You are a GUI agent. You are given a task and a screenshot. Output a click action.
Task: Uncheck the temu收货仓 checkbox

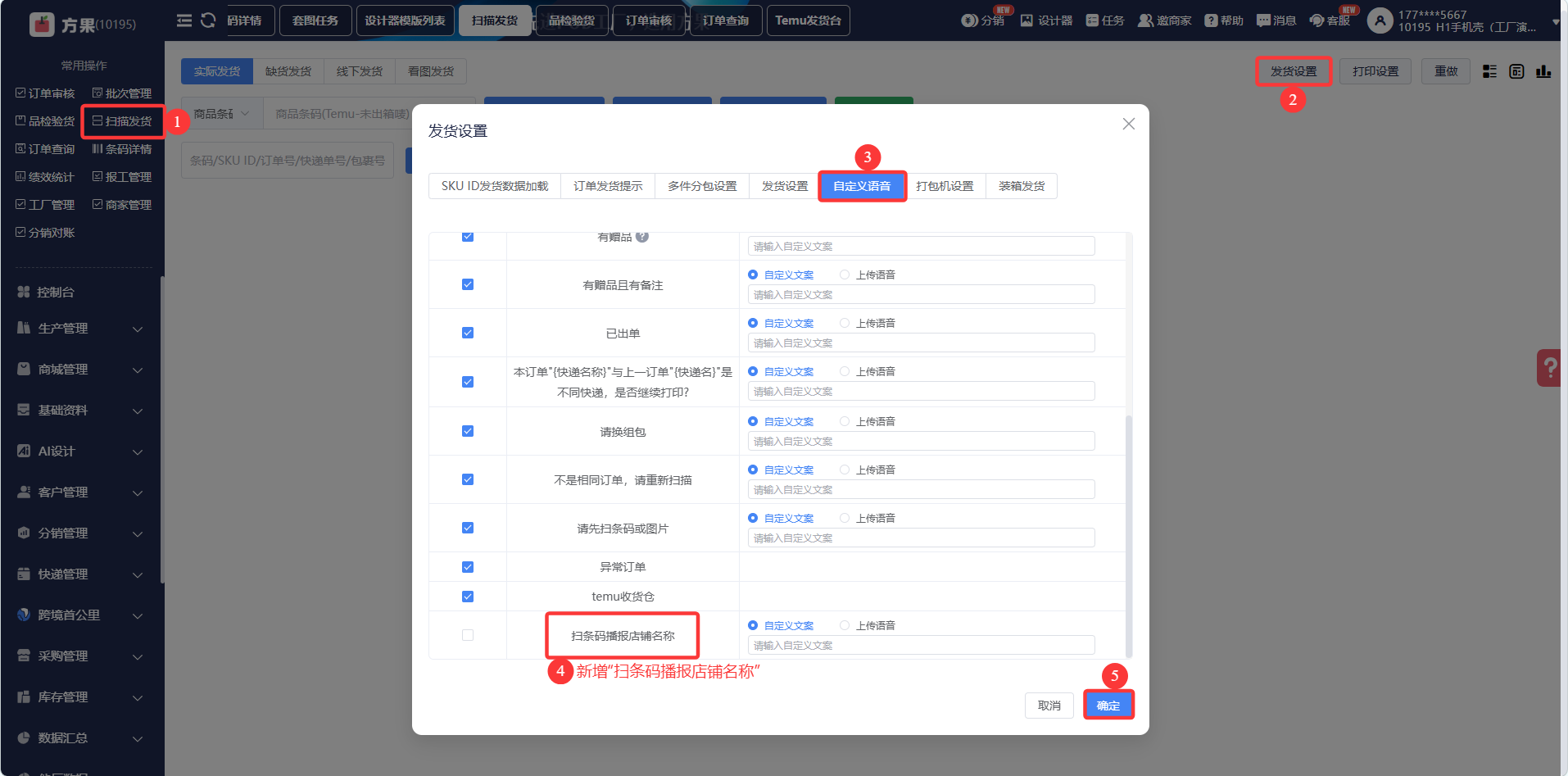click(x=468, y=597)
